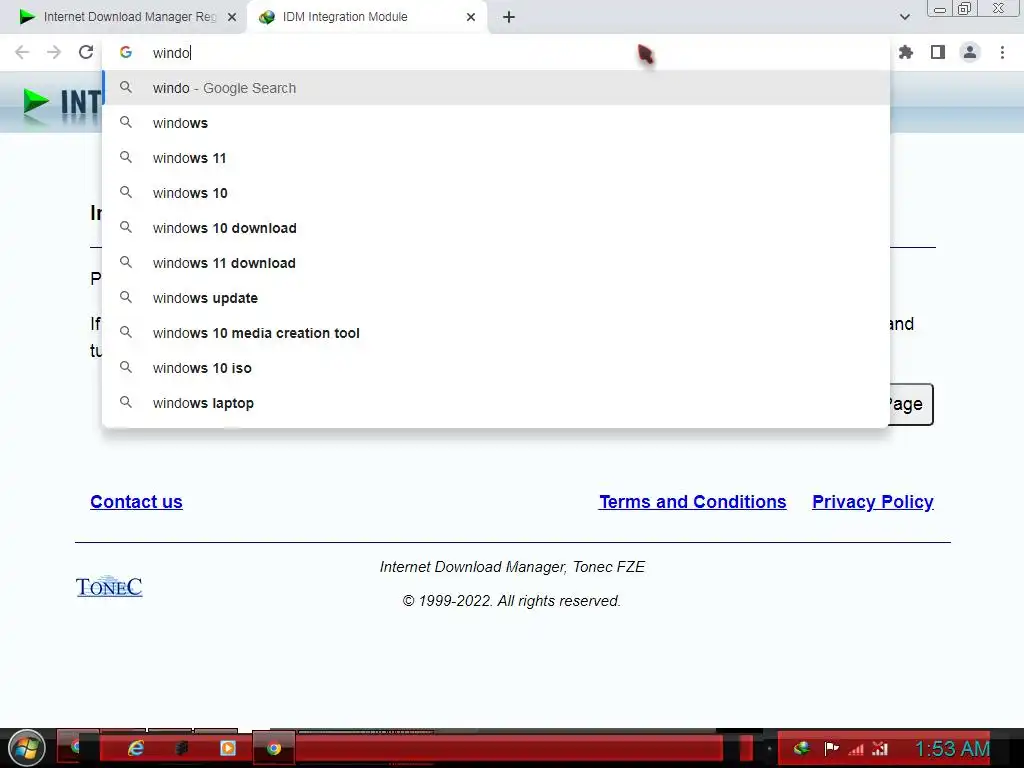
Task: Launch Internet Explorer from the taskbar
Action: (135, 748)
